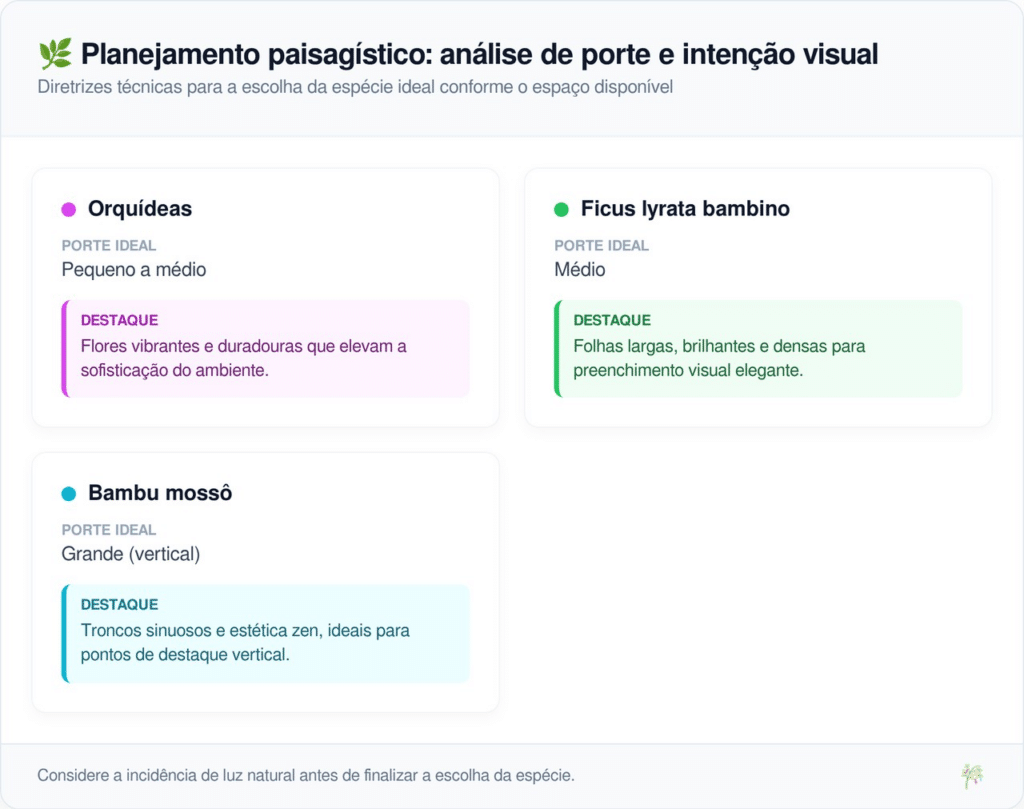Click the Porte Ideal label in Bambu mossô card

[109, 530]
